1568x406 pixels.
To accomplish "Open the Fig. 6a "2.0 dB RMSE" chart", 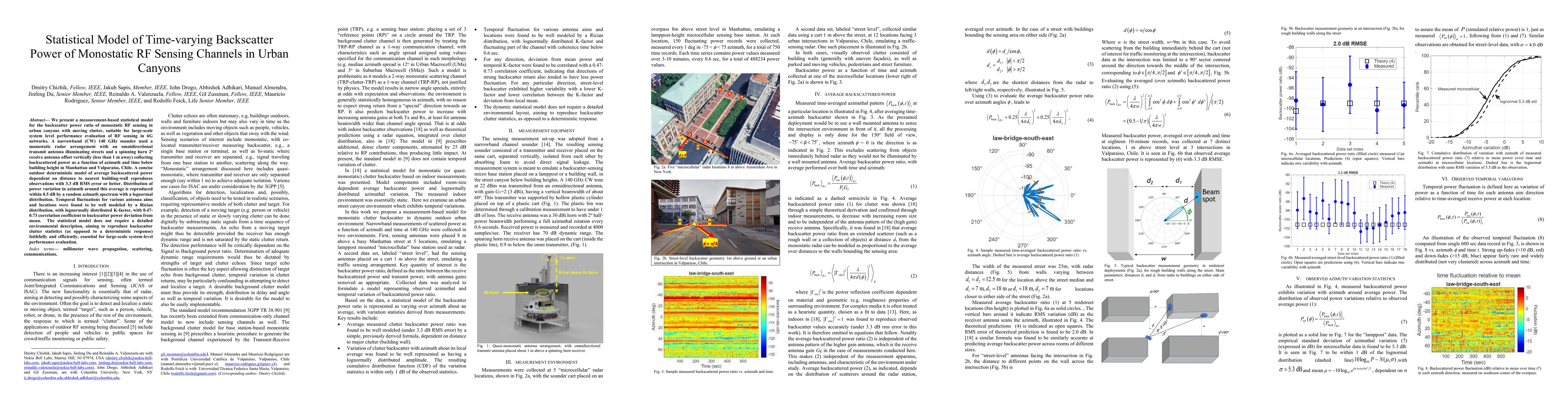I will click(x=1342, y=95).
